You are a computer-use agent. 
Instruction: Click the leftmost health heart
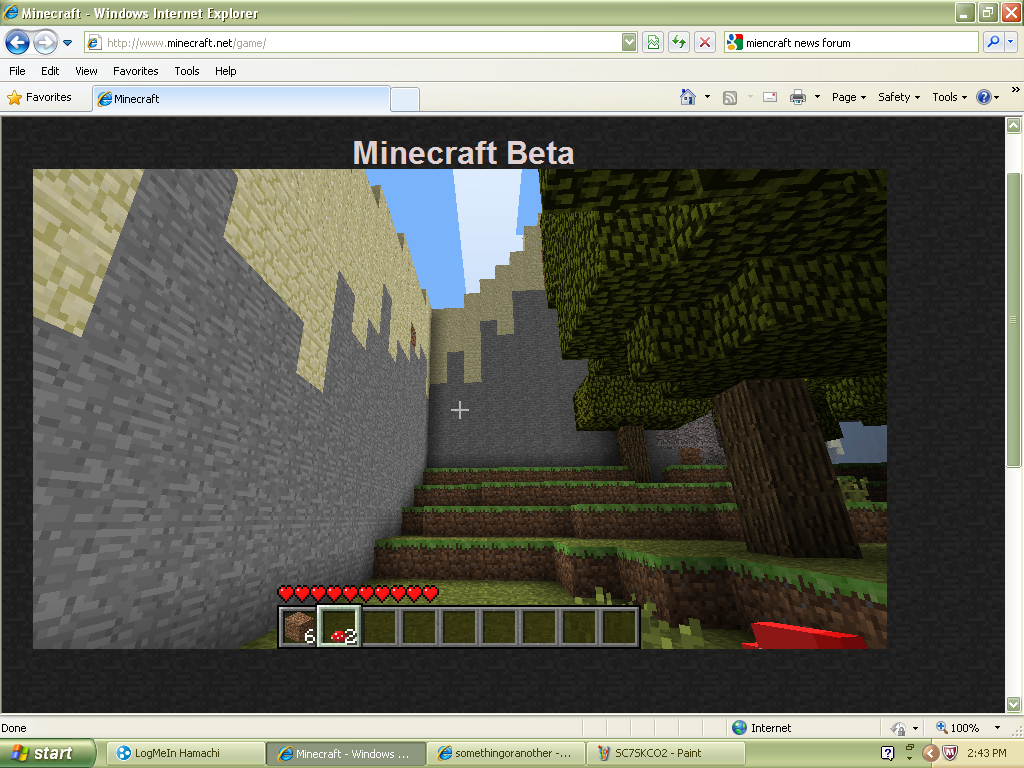coord(285,593)
